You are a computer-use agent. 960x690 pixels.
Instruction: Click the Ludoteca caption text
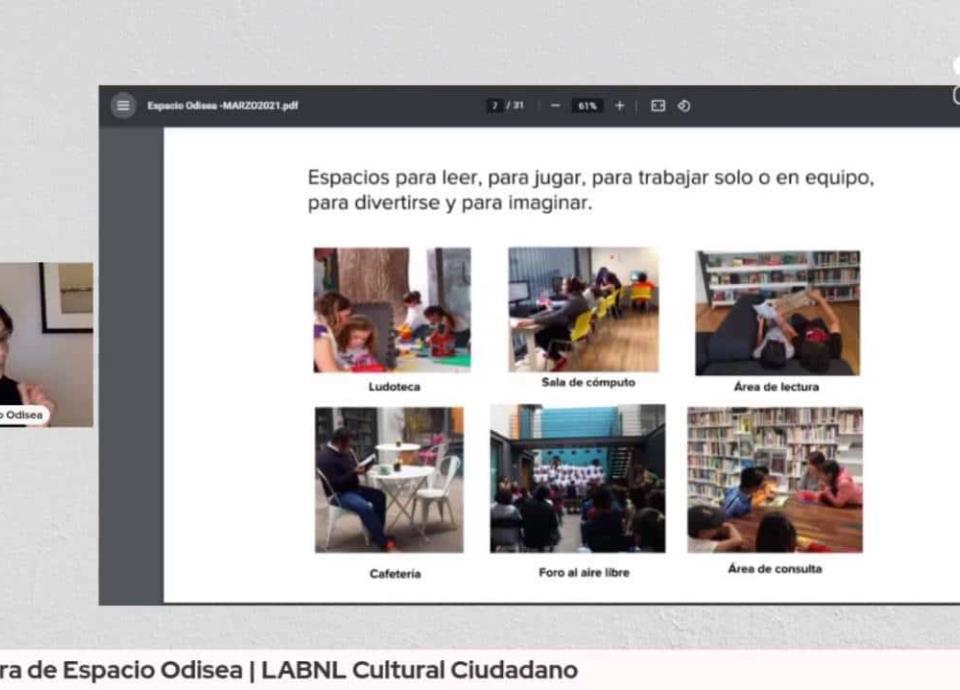[x=393, y=385]
